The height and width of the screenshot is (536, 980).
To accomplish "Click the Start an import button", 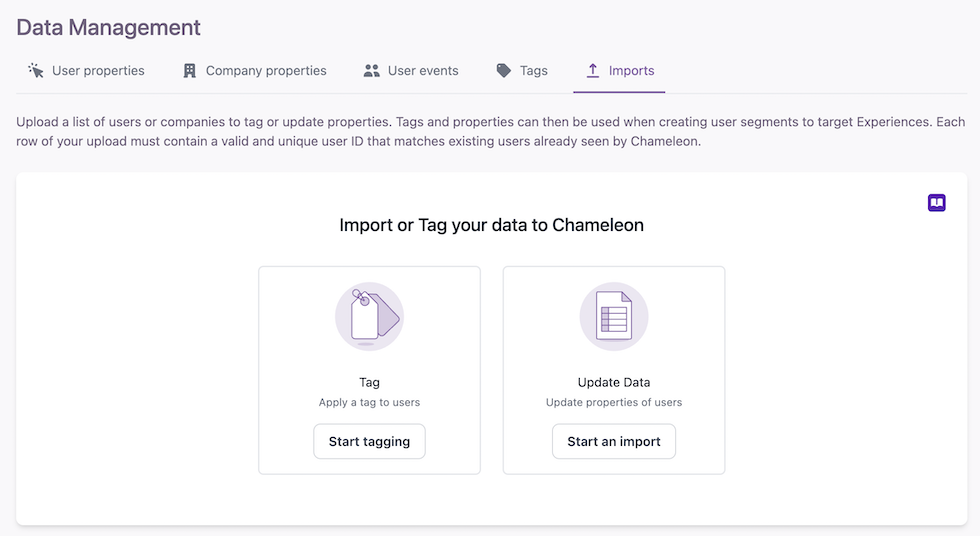I will tap(614, 442).
